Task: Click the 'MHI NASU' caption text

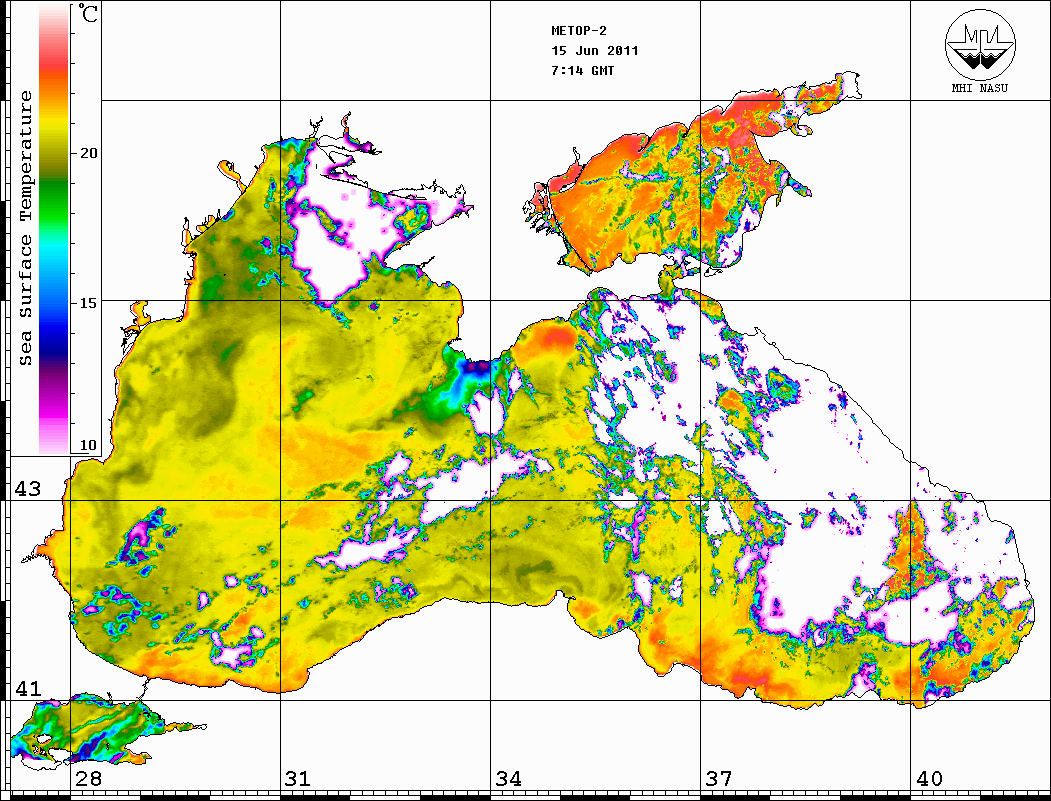Action: coord(979,88)
